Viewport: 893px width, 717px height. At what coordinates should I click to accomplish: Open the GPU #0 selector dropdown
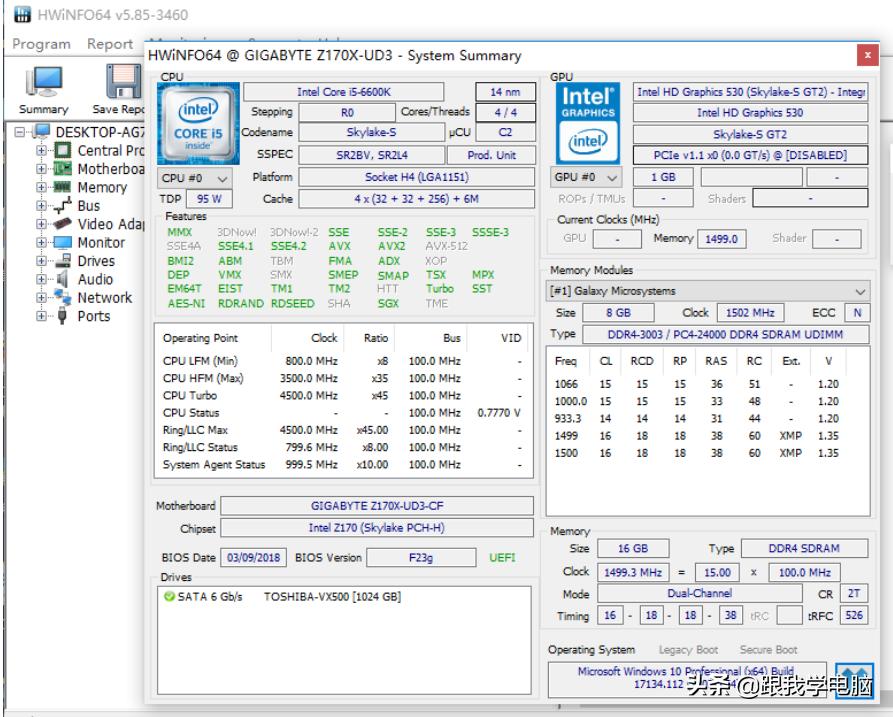tap(588, 177)
